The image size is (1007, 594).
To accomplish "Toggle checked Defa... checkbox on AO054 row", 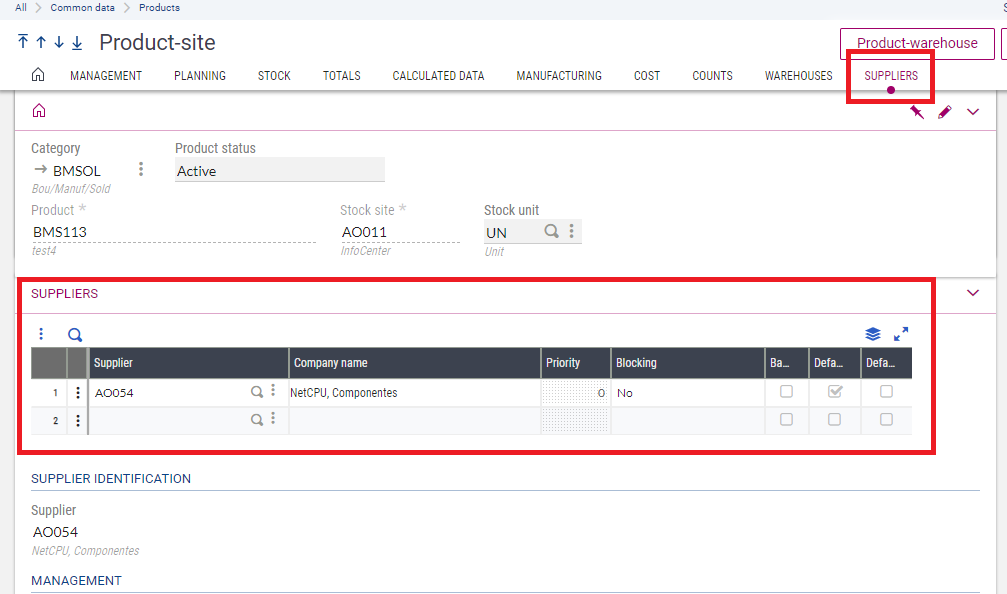I will click(835, 391).
